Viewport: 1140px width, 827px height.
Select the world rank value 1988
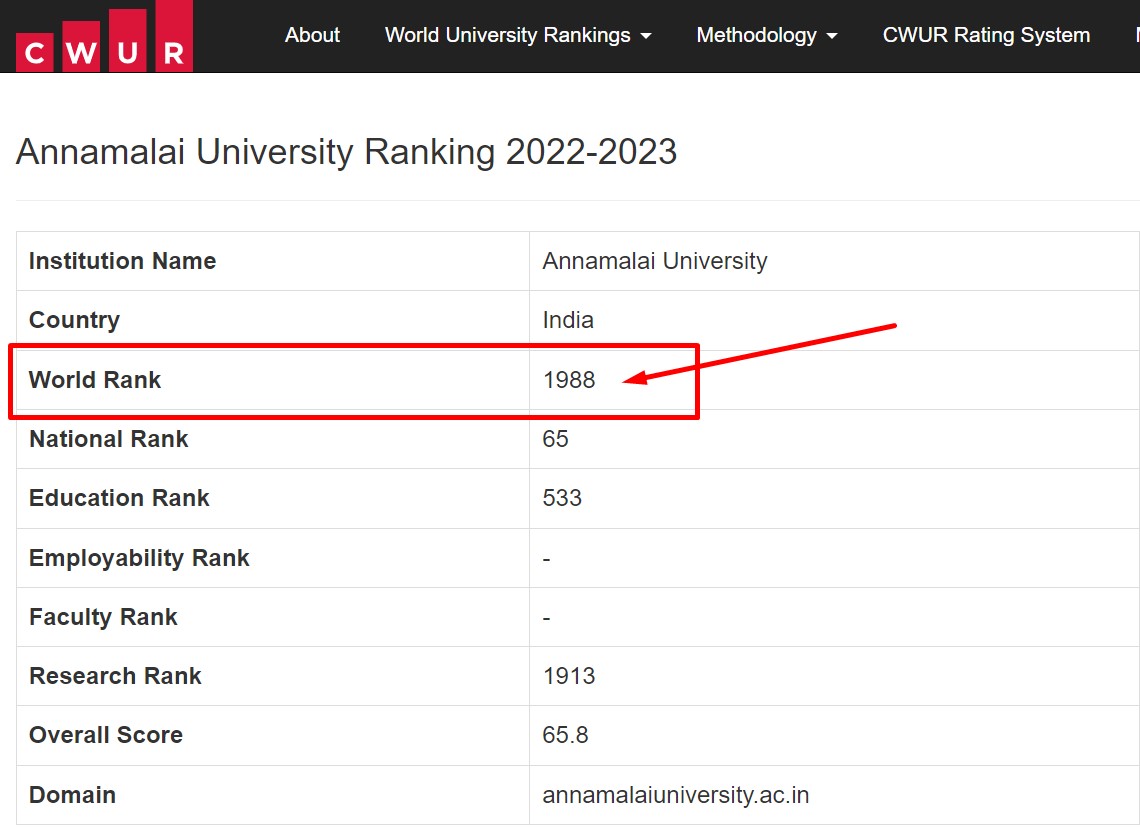point(569,380)
